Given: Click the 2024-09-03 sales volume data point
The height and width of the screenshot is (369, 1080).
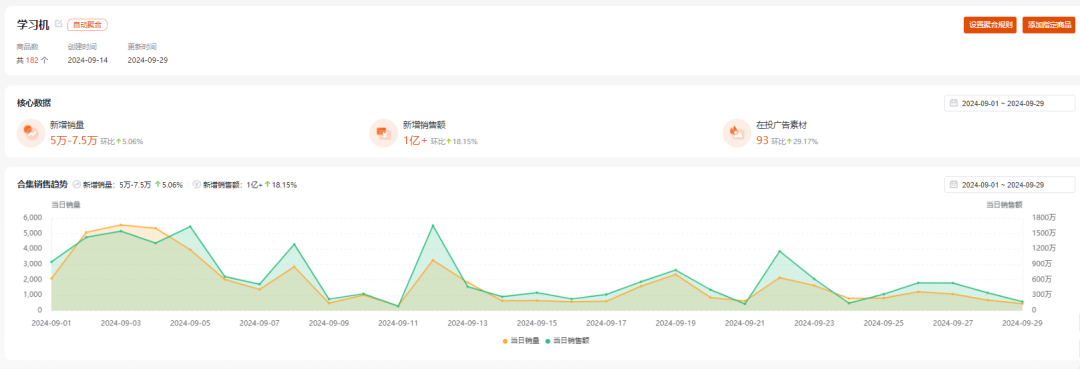Looking at the screenshot, I should [x=121, y=225].
